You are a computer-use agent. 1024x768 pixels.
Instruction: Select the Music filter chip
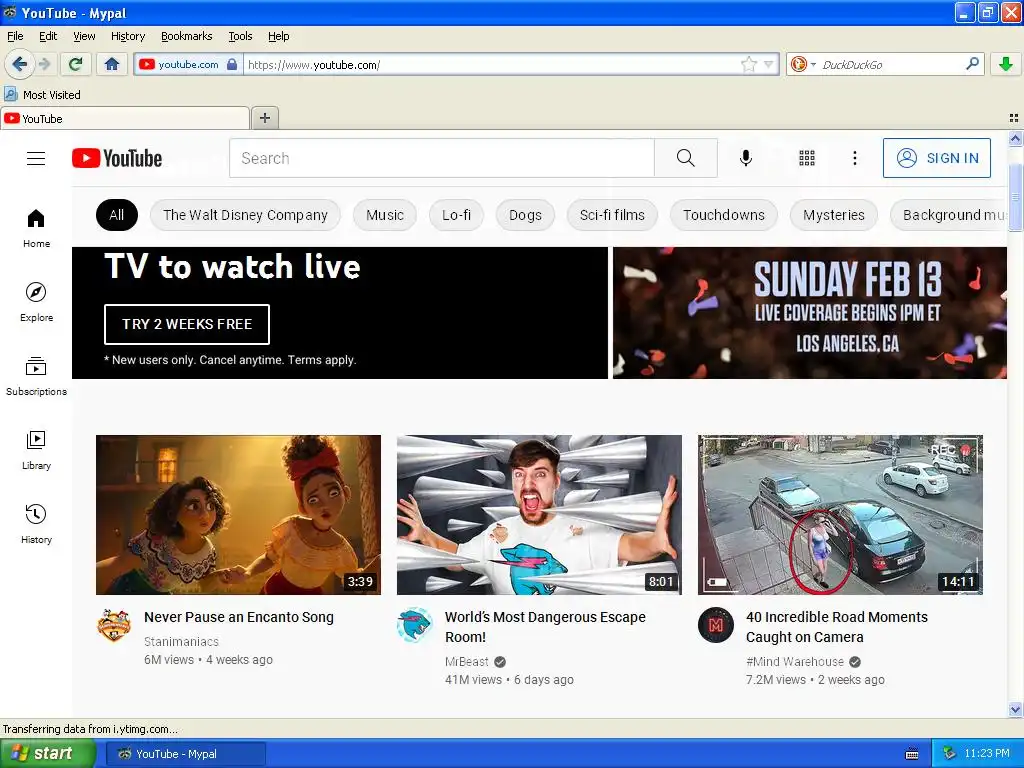(385, 215)
